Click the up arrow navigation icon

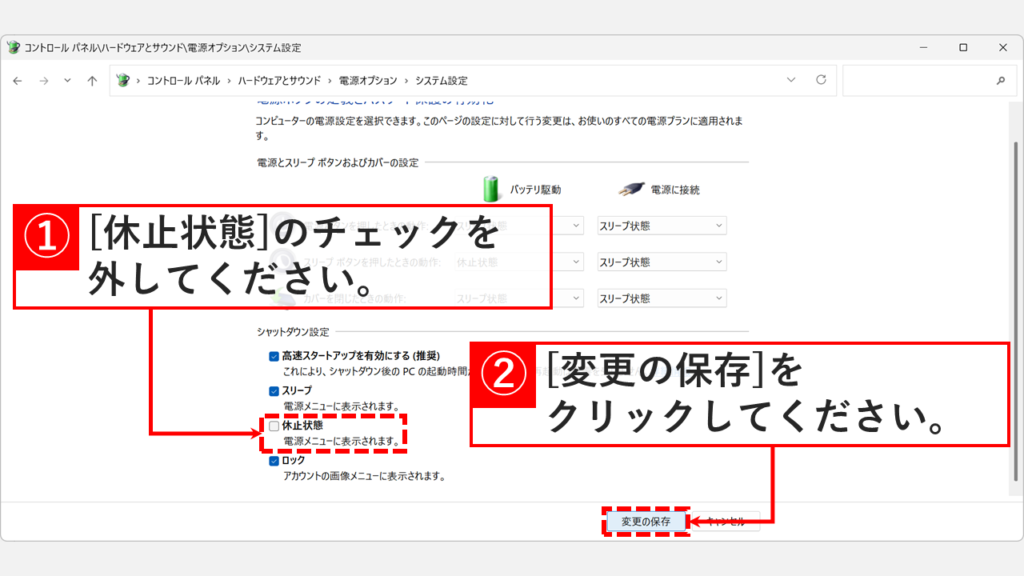tap(90, 80)
